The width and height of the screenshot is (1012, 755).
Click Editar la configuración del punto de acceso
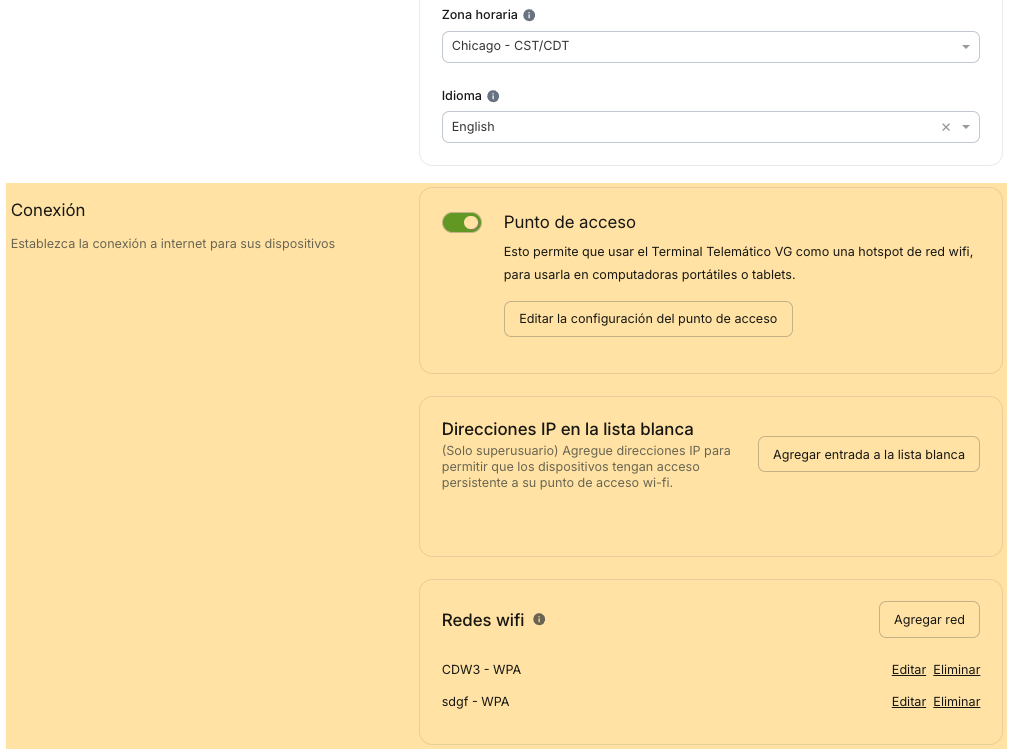point(648,319)
